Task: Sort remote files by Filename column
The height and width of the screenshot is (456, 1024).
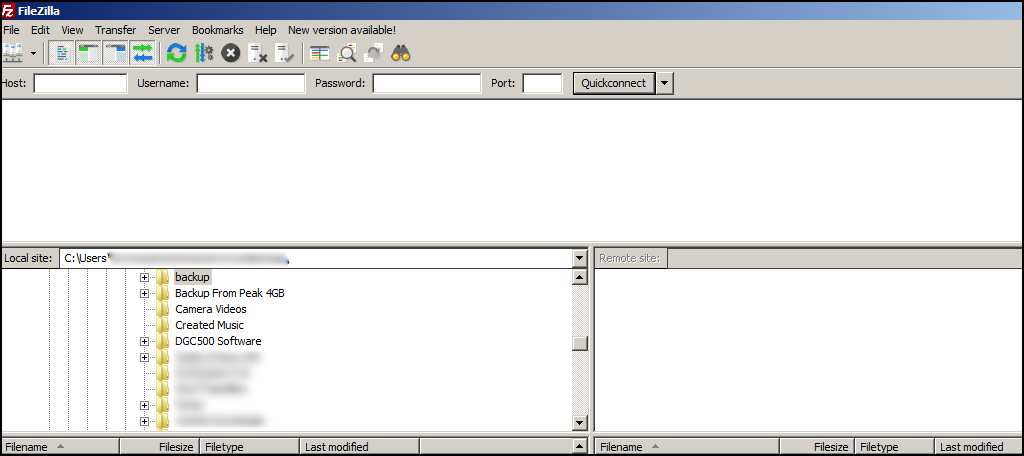Action: click(x=688, y=447)
